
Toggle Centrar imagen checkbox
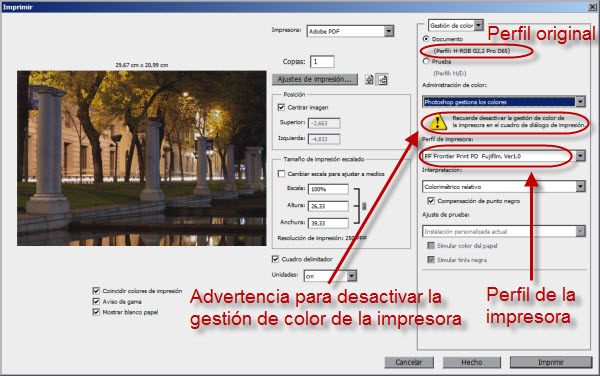tap(281, 107)
